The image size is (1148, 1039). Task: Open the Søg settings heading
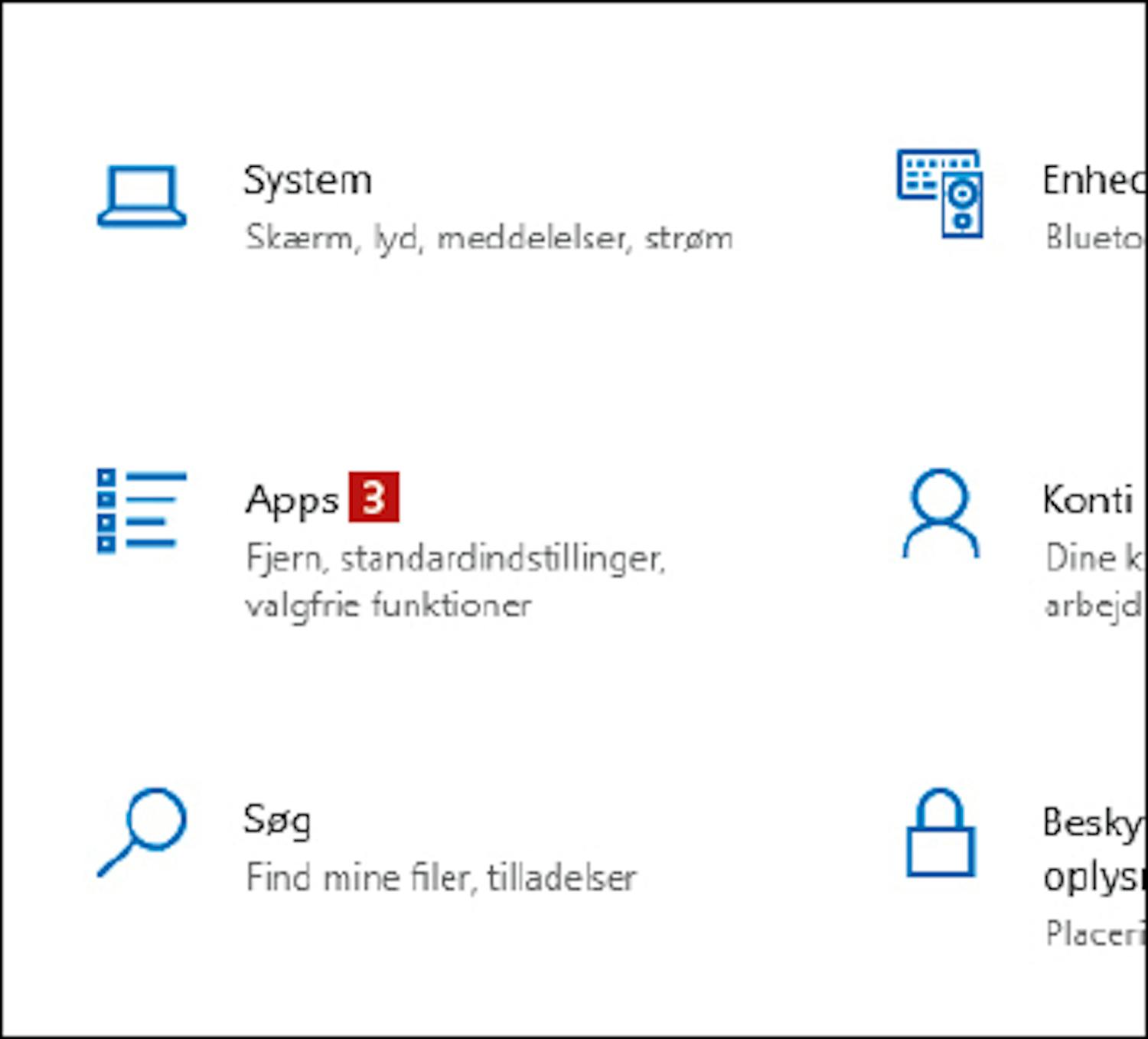pos(278,821)
